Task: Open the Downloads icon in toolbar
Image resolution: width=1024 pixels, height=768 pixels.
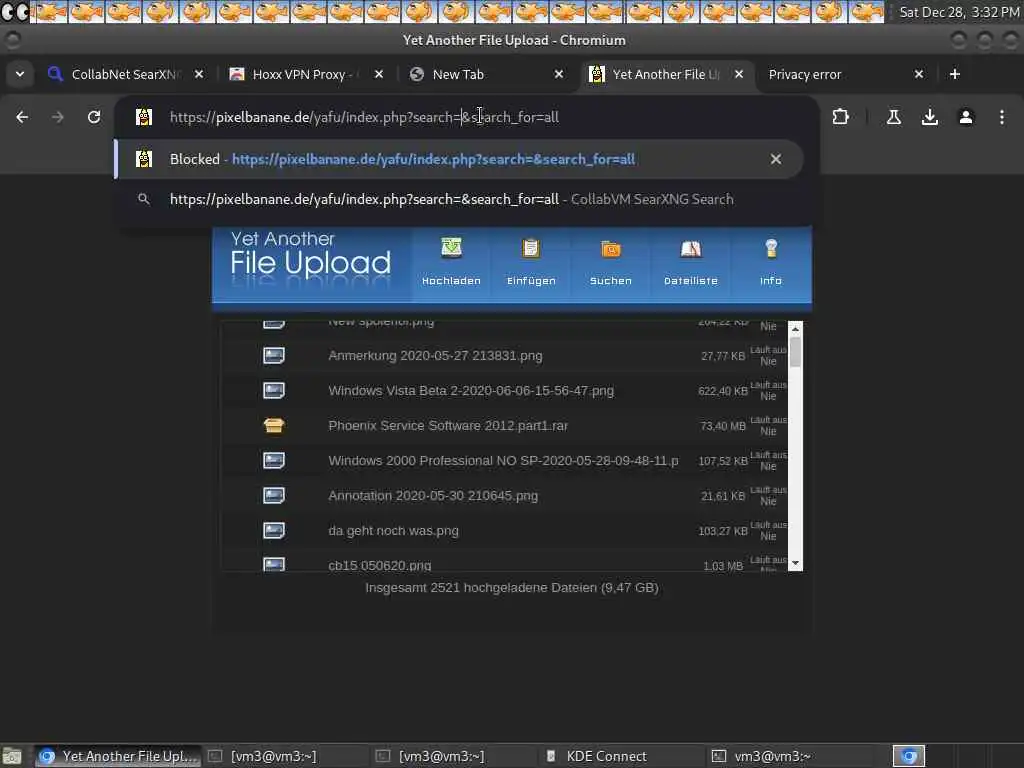Action: pyautogui.click(x=929, y=117)
